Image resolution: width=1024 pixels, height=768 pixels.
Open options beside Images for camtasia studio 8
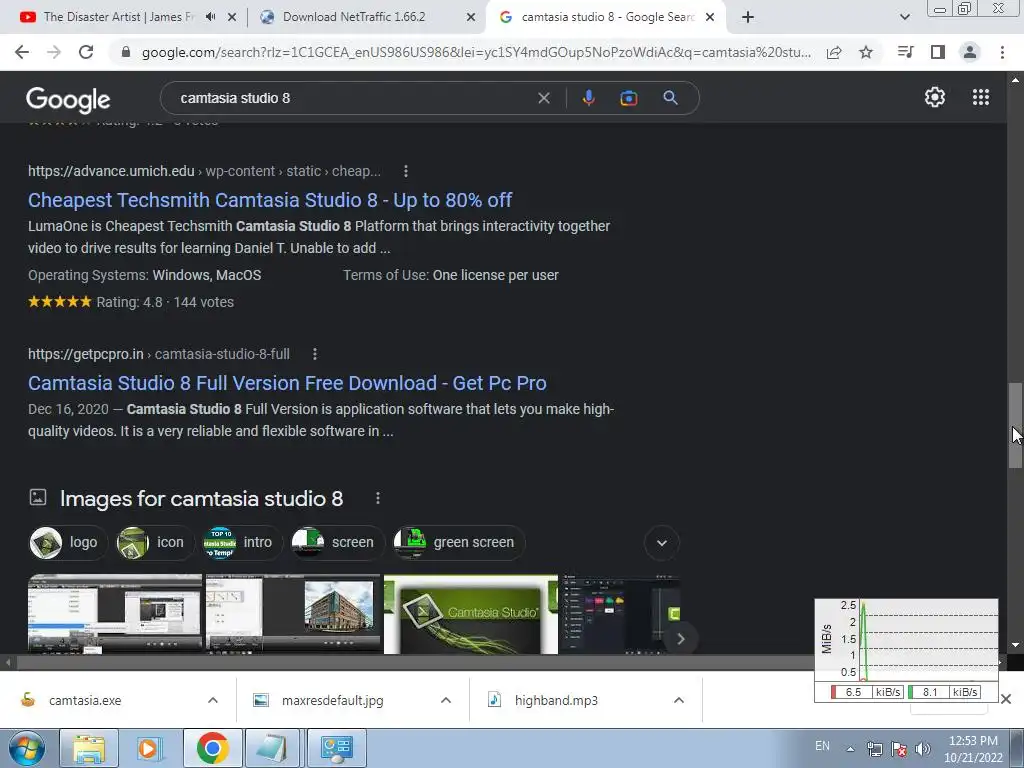[x=377, y=498]
